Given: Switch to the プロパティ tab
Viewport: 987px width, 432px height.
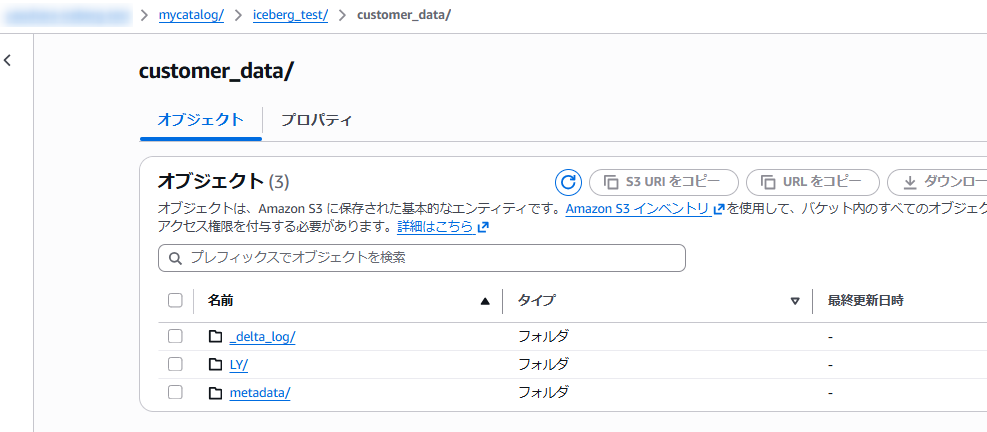Looking at the screenshot, I should (316, 120).
